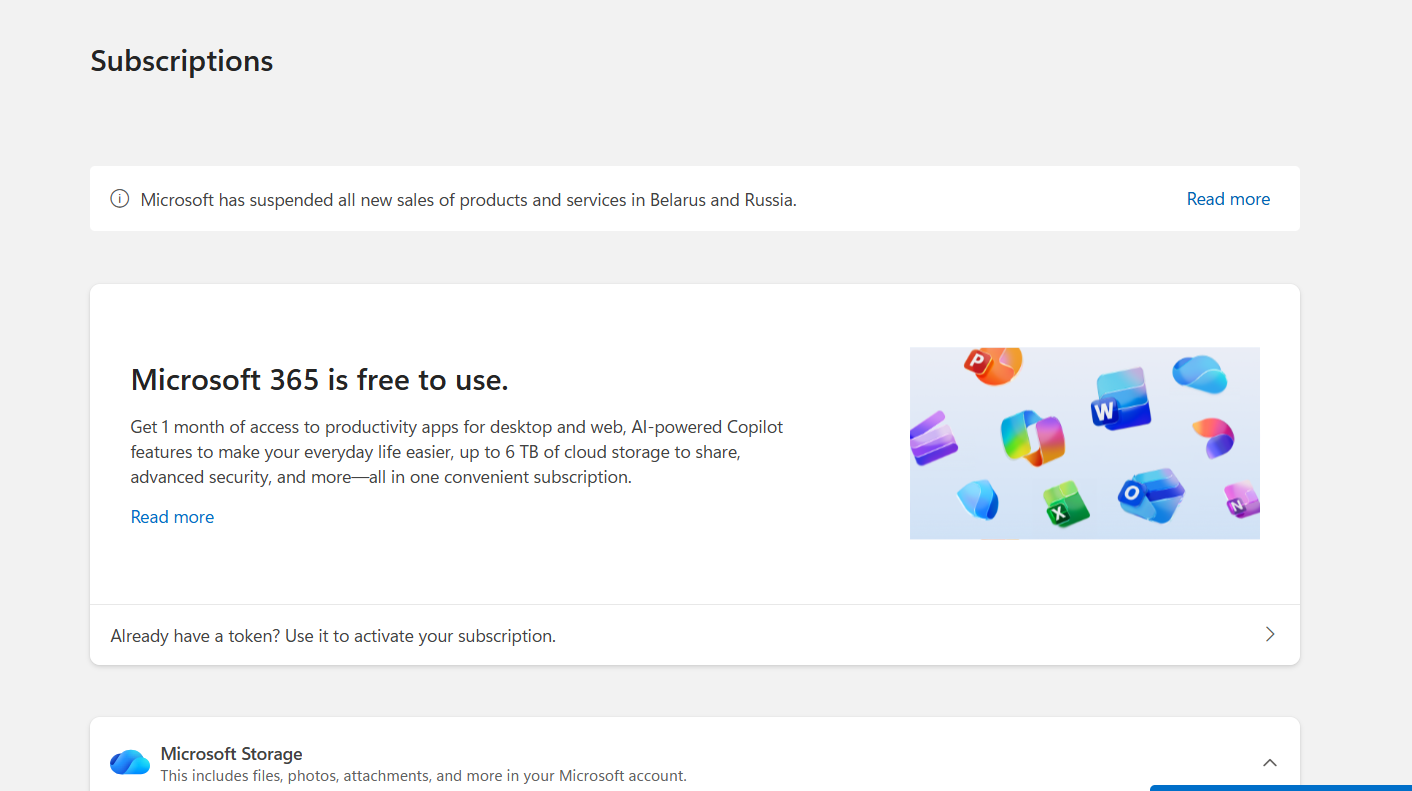1412x791 pixels.
Task: Collapse the Microsoft Storage section chevron
Action: 1270,762
